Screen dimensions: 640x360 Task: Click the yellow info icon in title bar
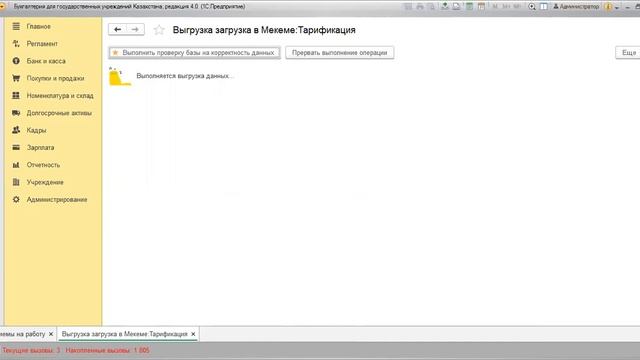pyautogui.click(x=609, y=7)
